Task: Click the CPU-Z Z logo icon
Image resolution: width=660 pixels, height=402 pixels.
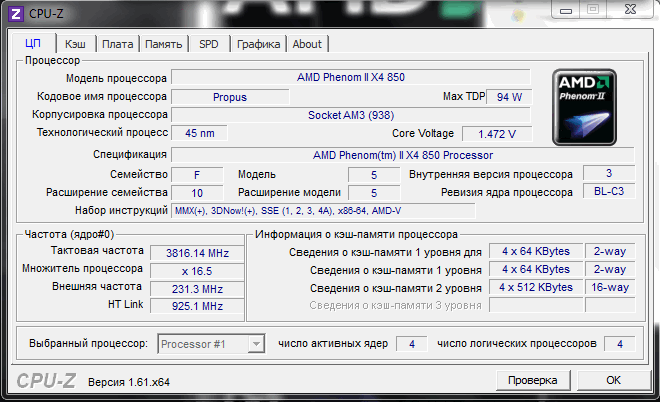Action: (16, 14)
